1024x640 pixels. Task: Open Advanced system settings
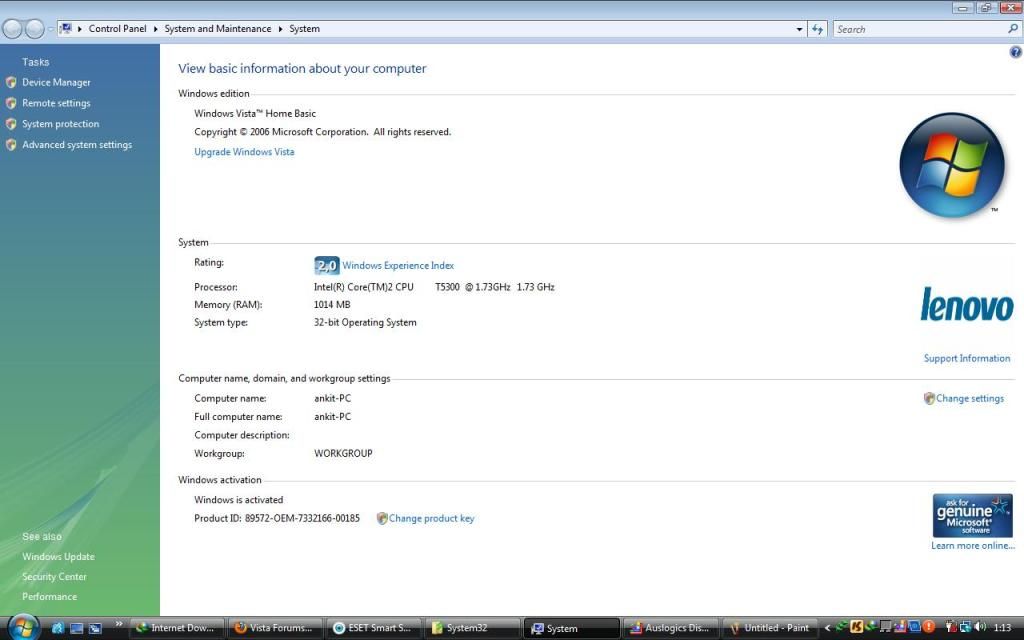pyautogui.click(x=77, y=145)
